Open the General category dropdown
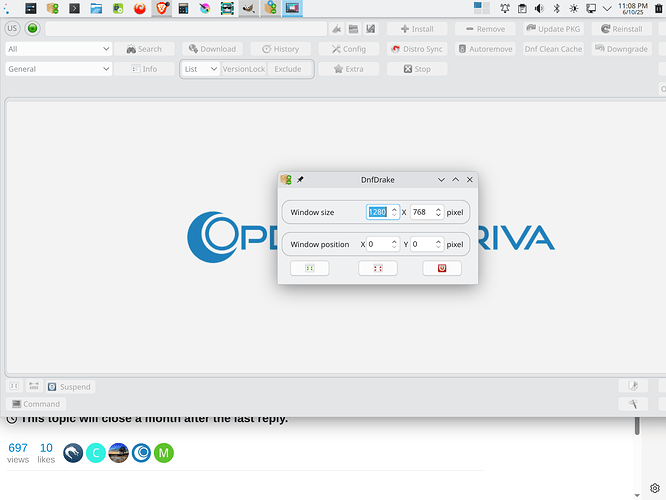The image size is (666, 500). pyautogui.click(x=59, y=69)
